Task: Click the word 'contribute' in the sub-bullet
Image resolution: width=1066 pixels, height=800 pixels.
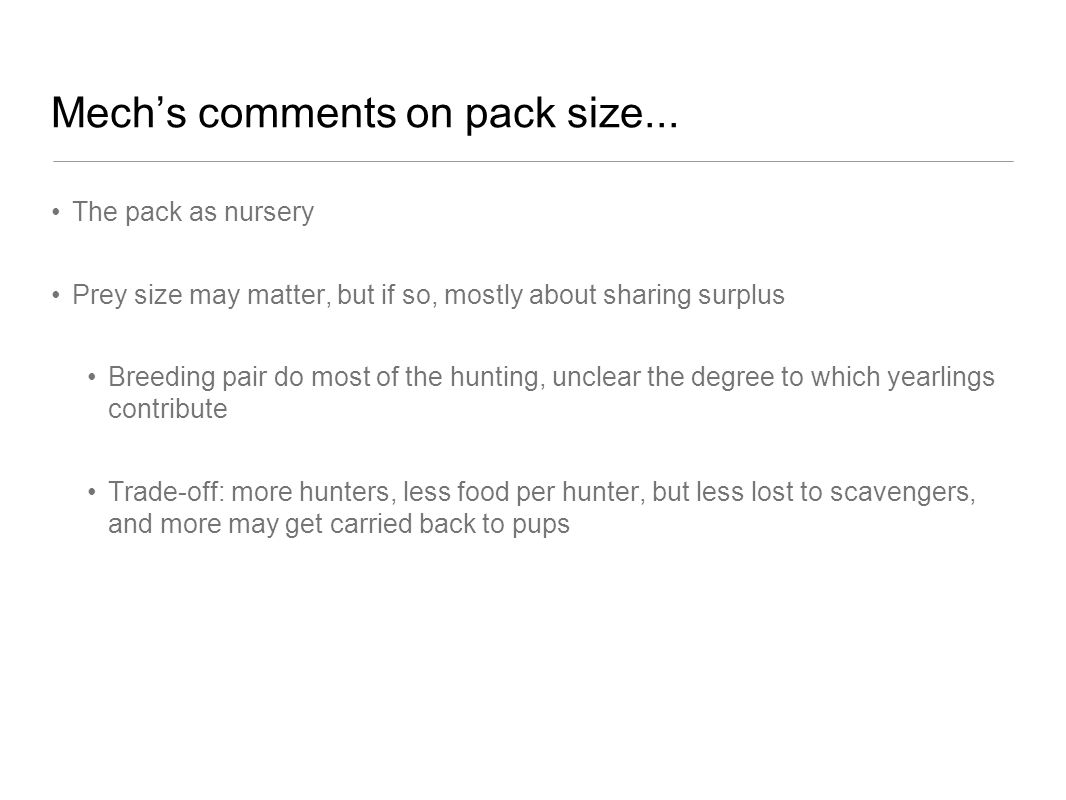Action: tap(168, 409)
